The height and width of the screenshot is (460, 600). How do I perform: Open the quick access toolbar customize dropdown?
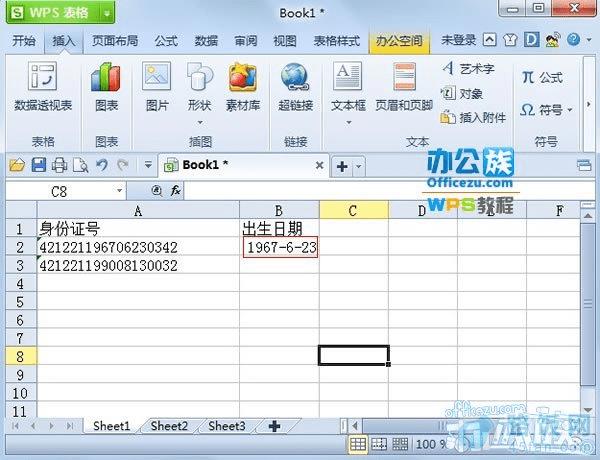148,165
